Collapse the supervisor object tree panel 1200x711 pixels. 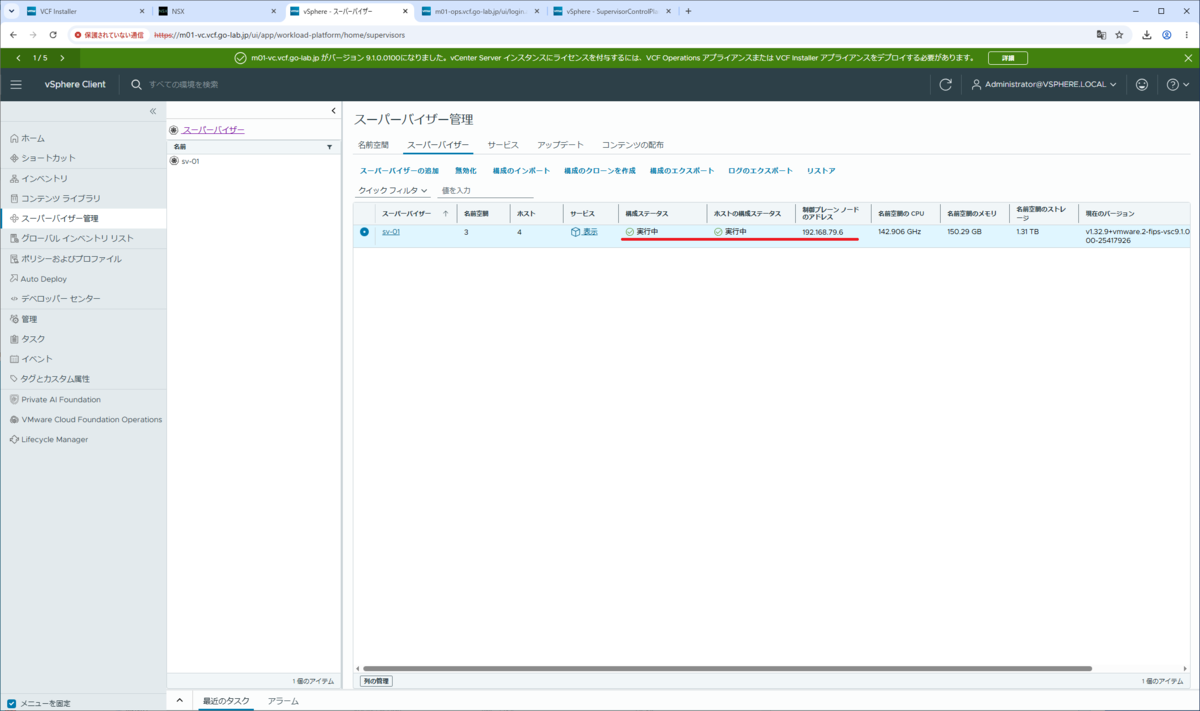click(333, 111)
